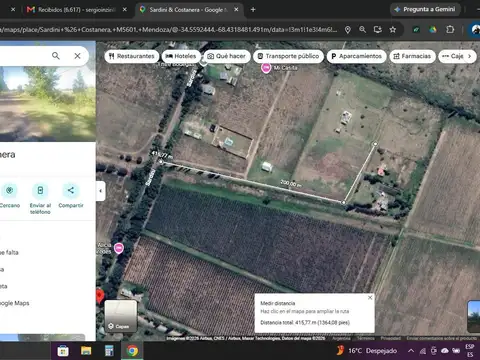This screenshot has height=360, width=480.
Task: Open a new browser tab
Action: point(253,10)
